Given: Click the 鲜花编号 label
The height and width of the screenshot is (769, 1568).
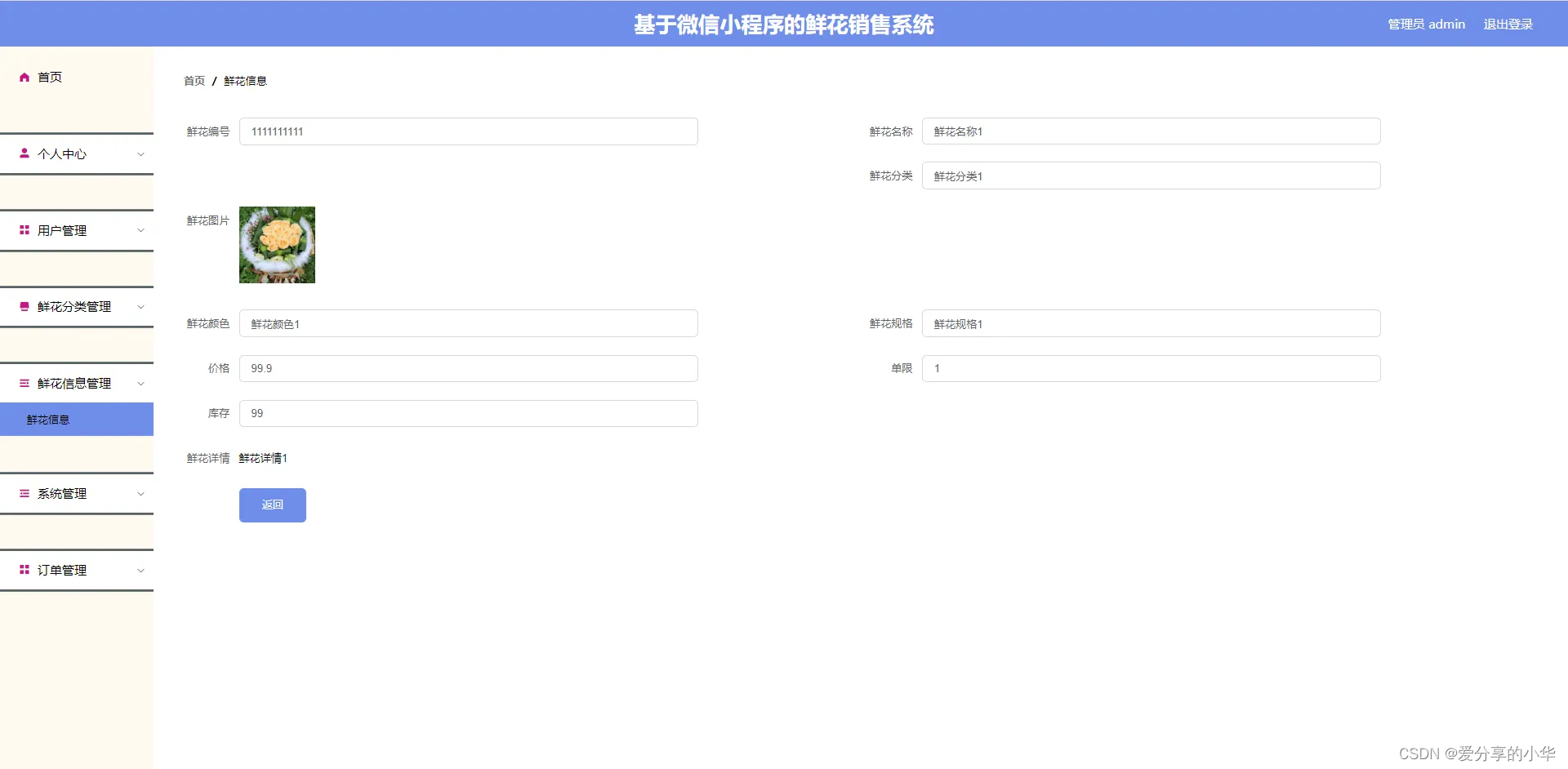Looking at the screenshot, I should [208, 131].
